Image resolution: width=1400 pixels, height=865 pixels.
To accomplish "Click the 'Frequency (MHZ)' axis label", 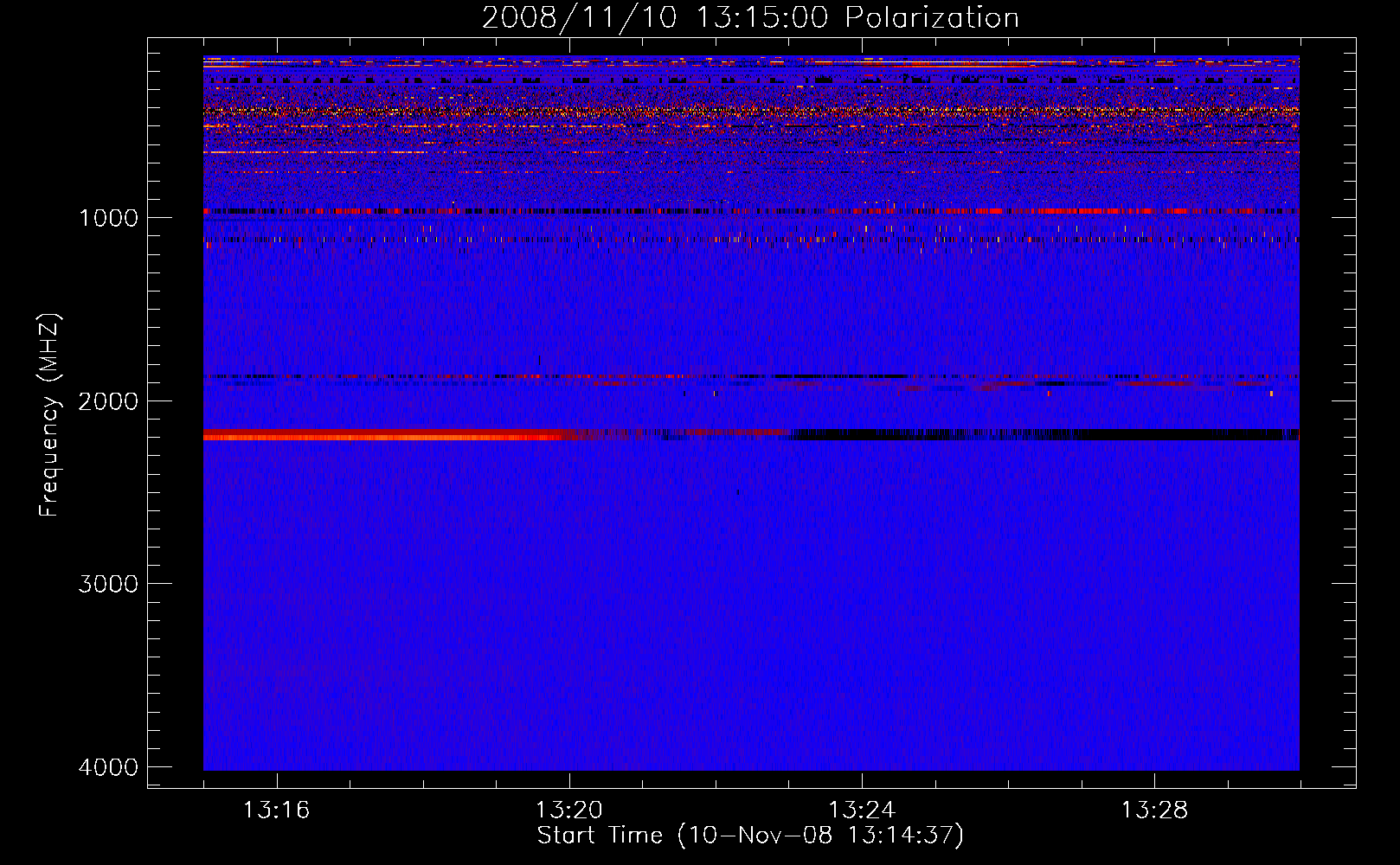I will pyautogui.click(x=49, y=415).
